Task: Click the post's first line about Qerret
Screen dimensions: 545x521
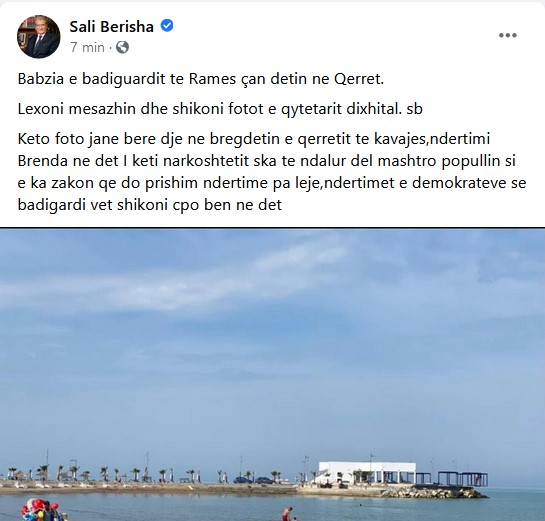Action: [201, 79]
